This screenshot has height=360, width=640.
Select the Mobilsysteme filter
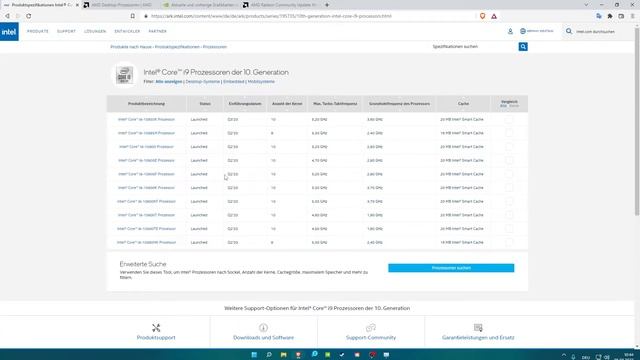pos(261,82)
